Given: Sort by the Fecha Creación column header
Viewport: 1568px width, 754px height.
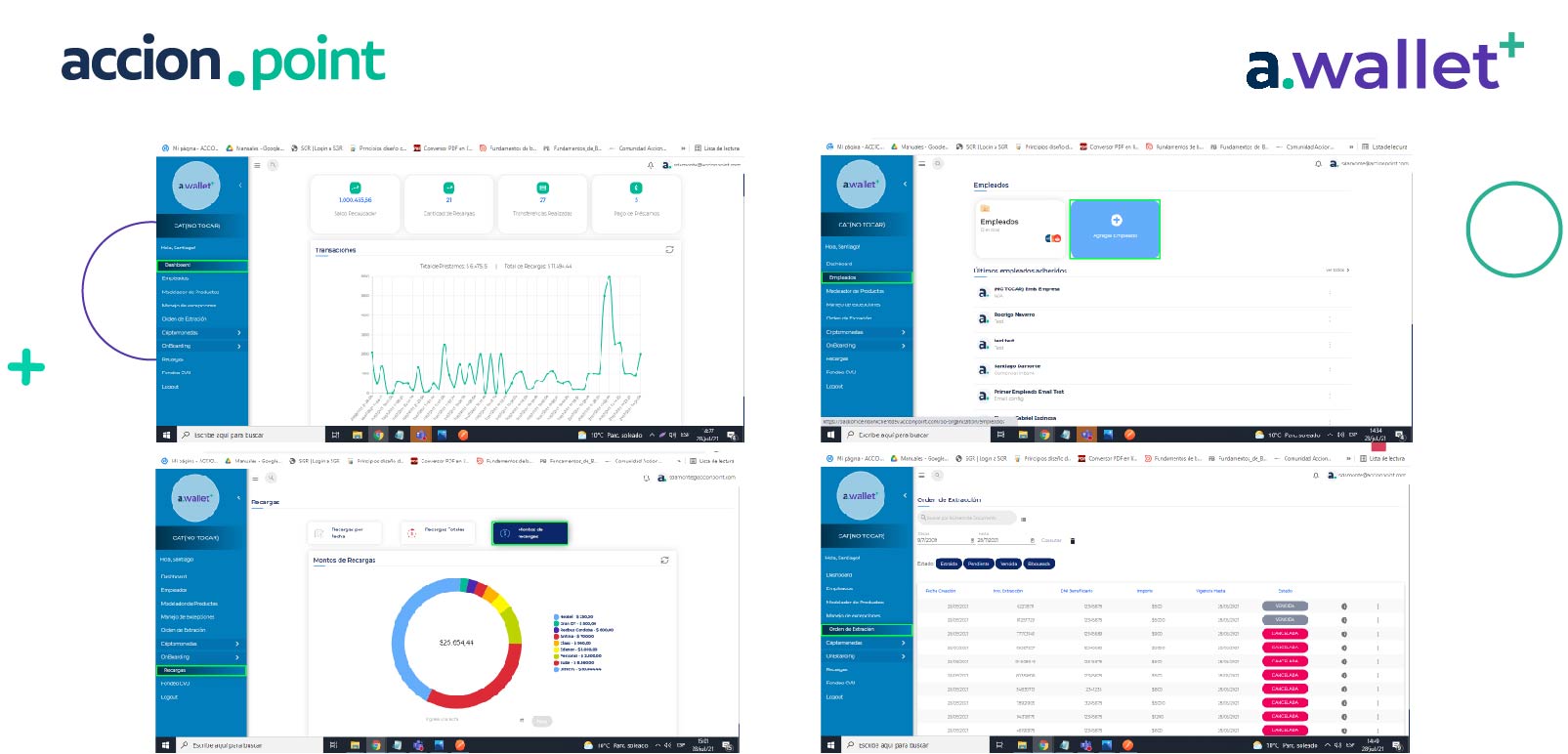Looking at the screenshot, I should tap(940, 591).
